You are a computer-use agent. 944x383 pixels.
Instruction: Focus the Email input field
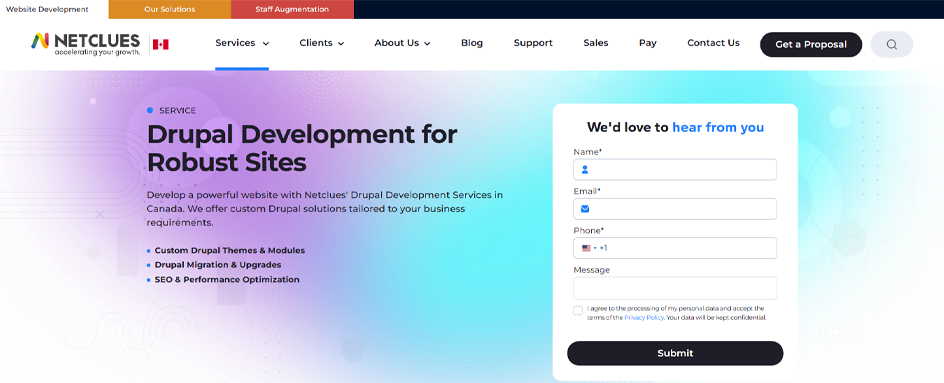point(675,209)
